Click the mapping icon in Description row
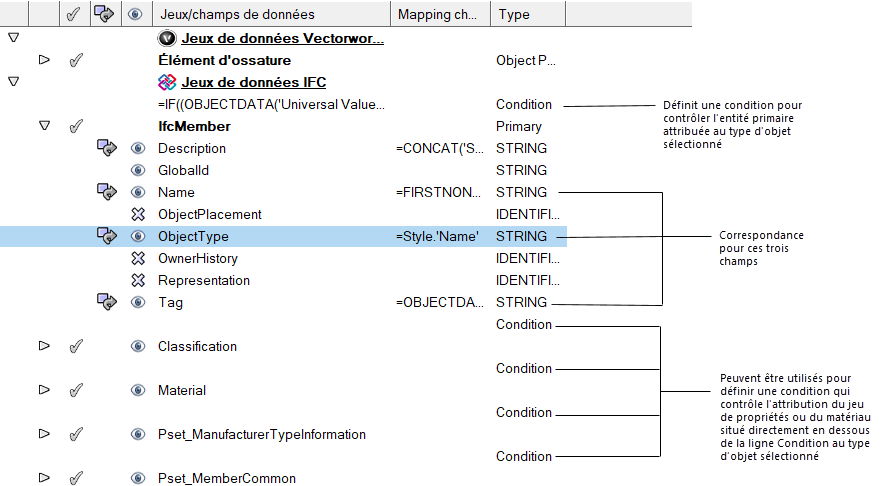The width and height of the screenshot is (883, 486). click(106, 148)
